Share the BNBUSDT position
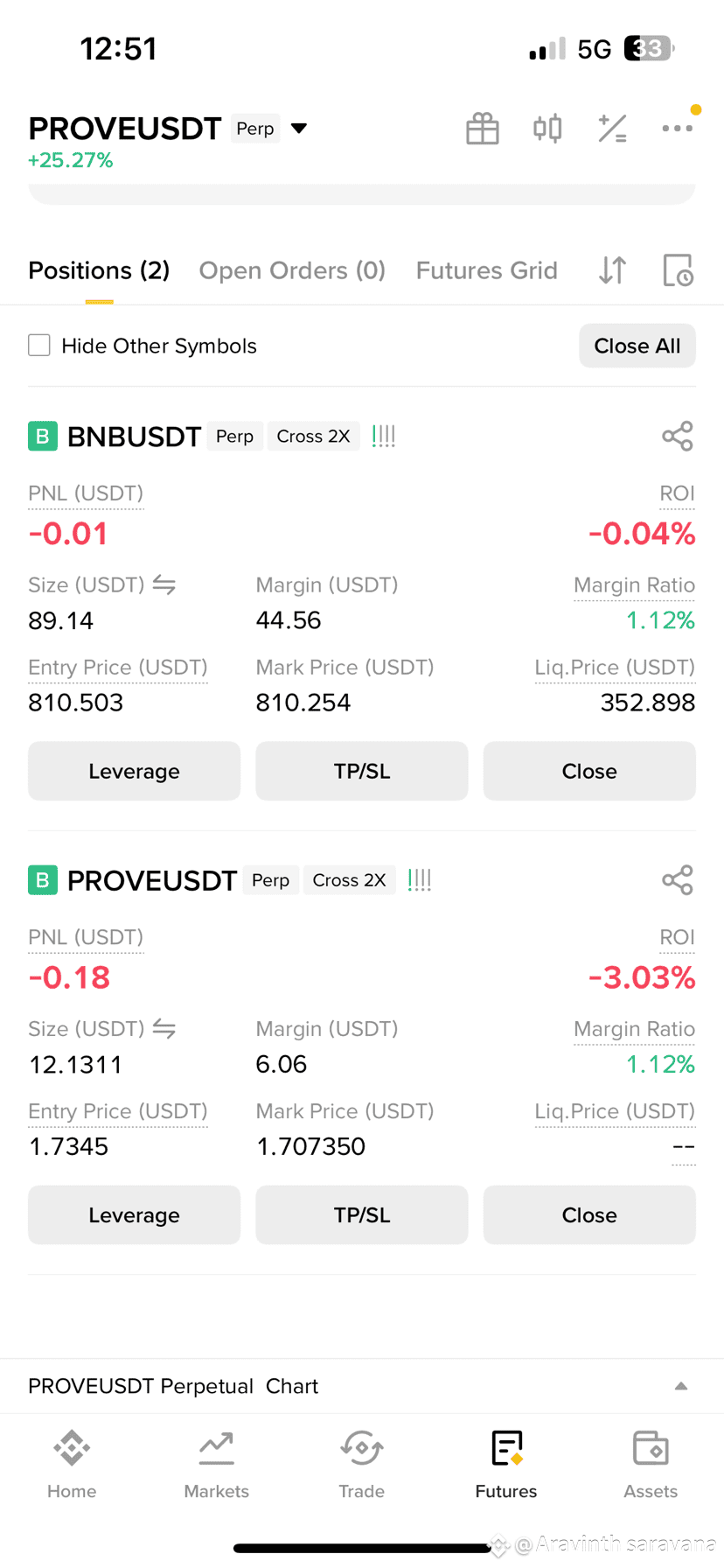Image resolution: width=724 pixels, height=1568 pixels. [x=678, y=436]
